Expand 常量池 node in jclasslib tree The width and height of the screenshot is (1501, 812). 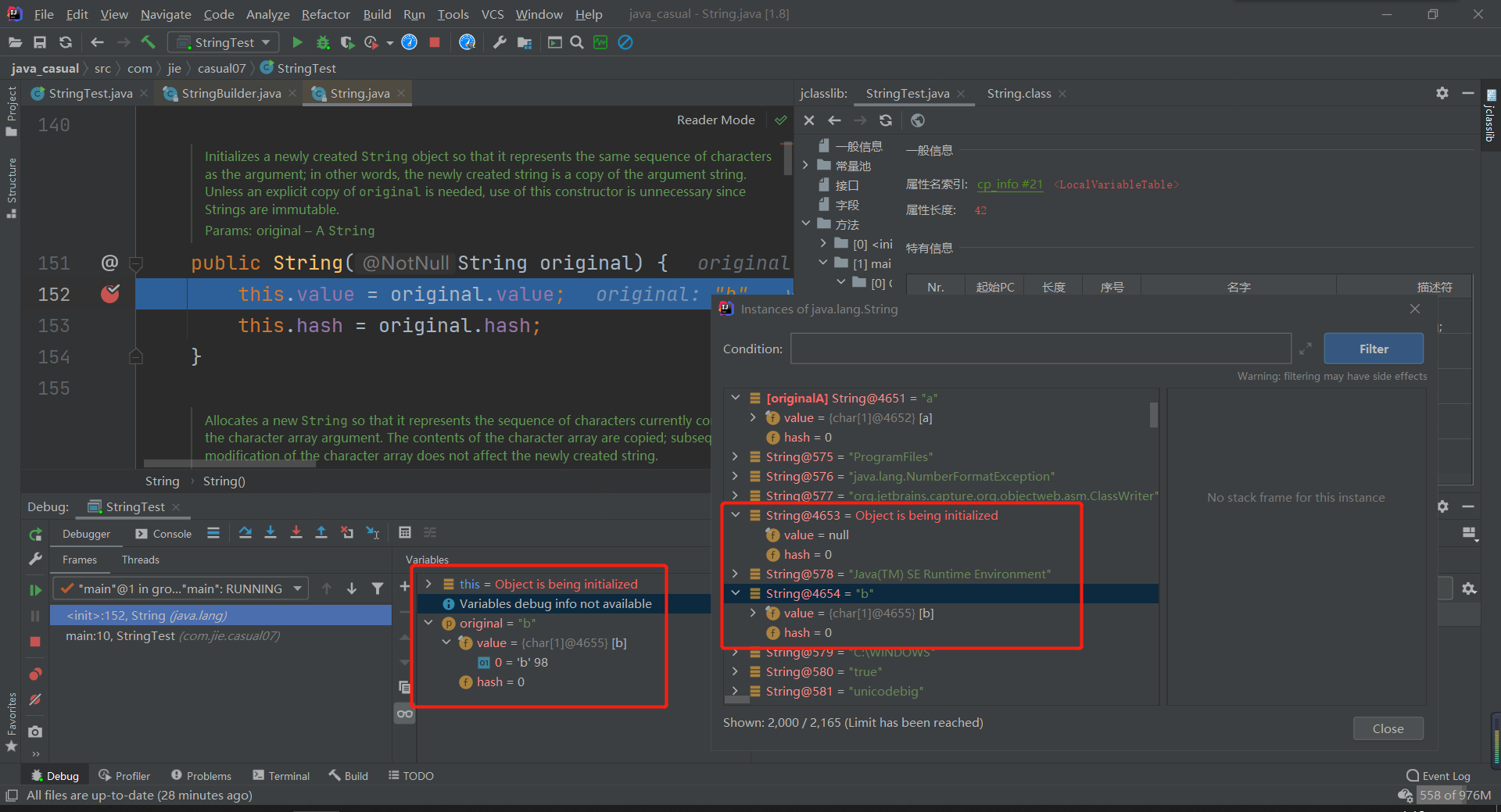click(806, 165)
